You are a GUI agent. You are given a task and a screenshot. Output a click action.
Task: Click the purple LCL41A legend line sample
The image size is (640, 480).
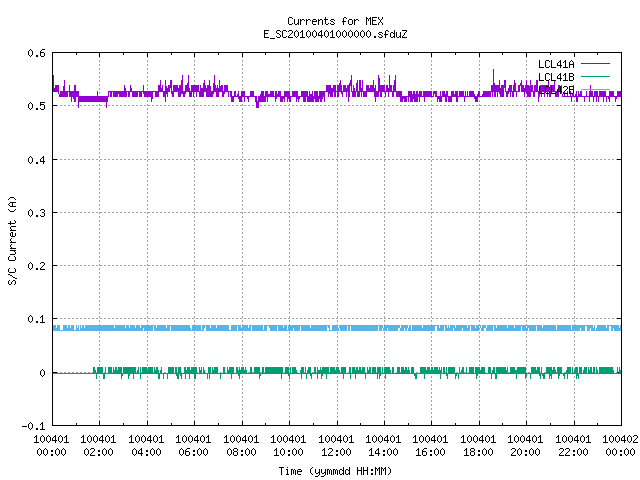coord(595,64)
